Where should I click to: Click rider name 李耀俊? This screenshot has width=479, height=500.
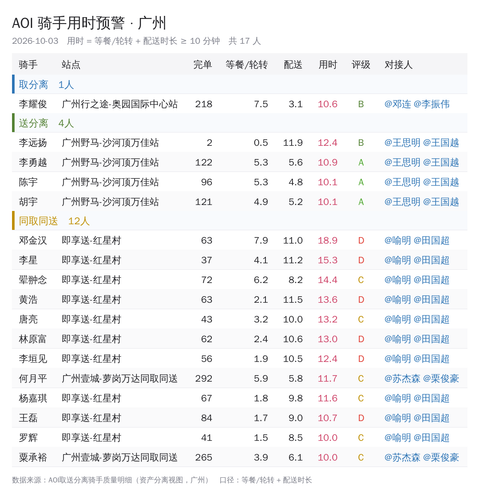click(33, 104)
